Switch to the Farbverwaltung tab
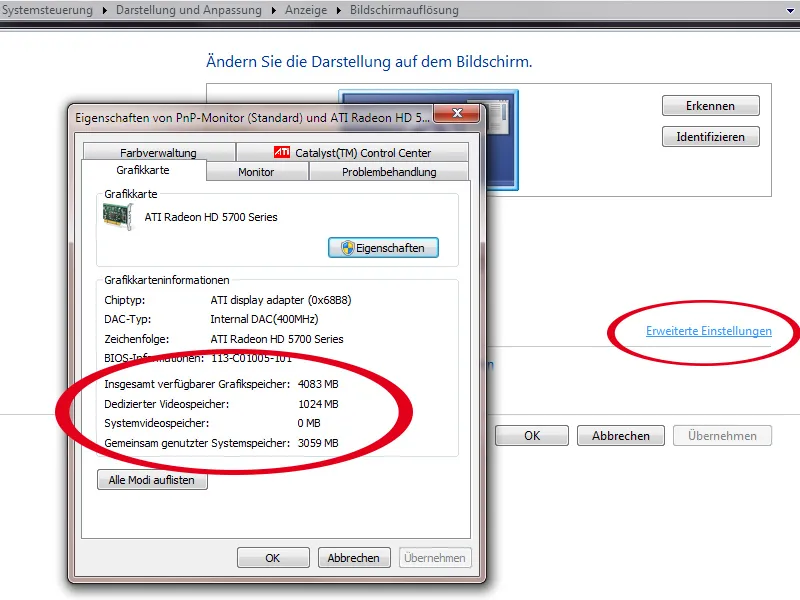The image size is (800, 600). 159,153
